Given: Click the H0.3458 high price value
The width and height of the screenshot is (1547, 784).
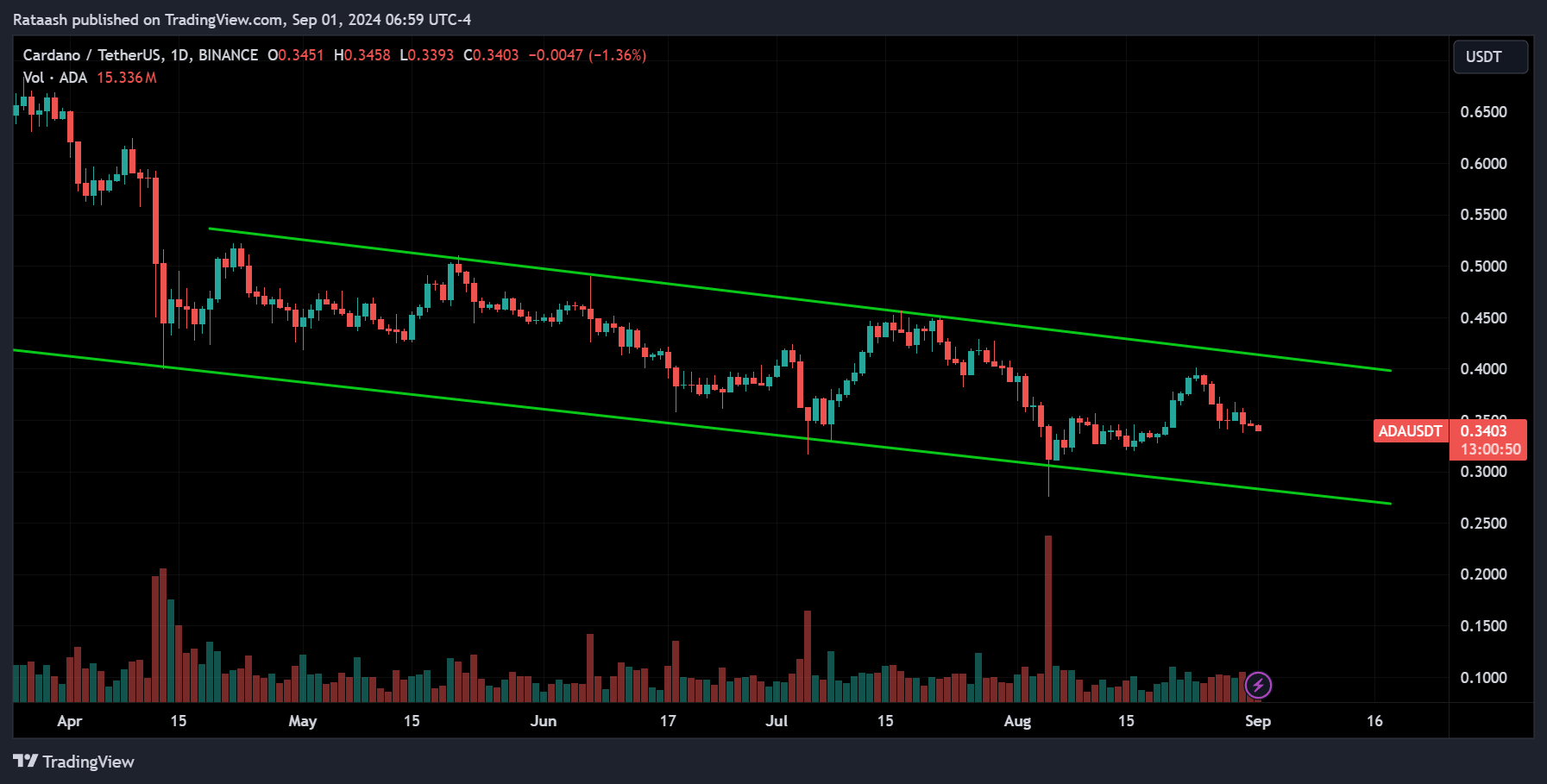Looking at the screenshot, I should click(x=362, y=55).
